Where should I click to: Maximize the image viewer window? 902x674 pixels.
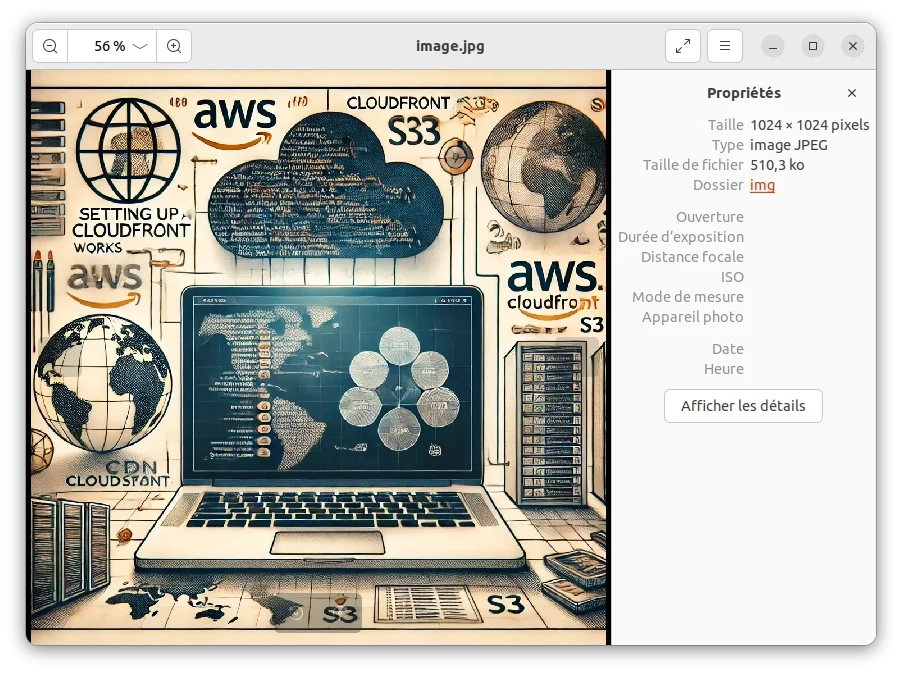click(813, 46)
